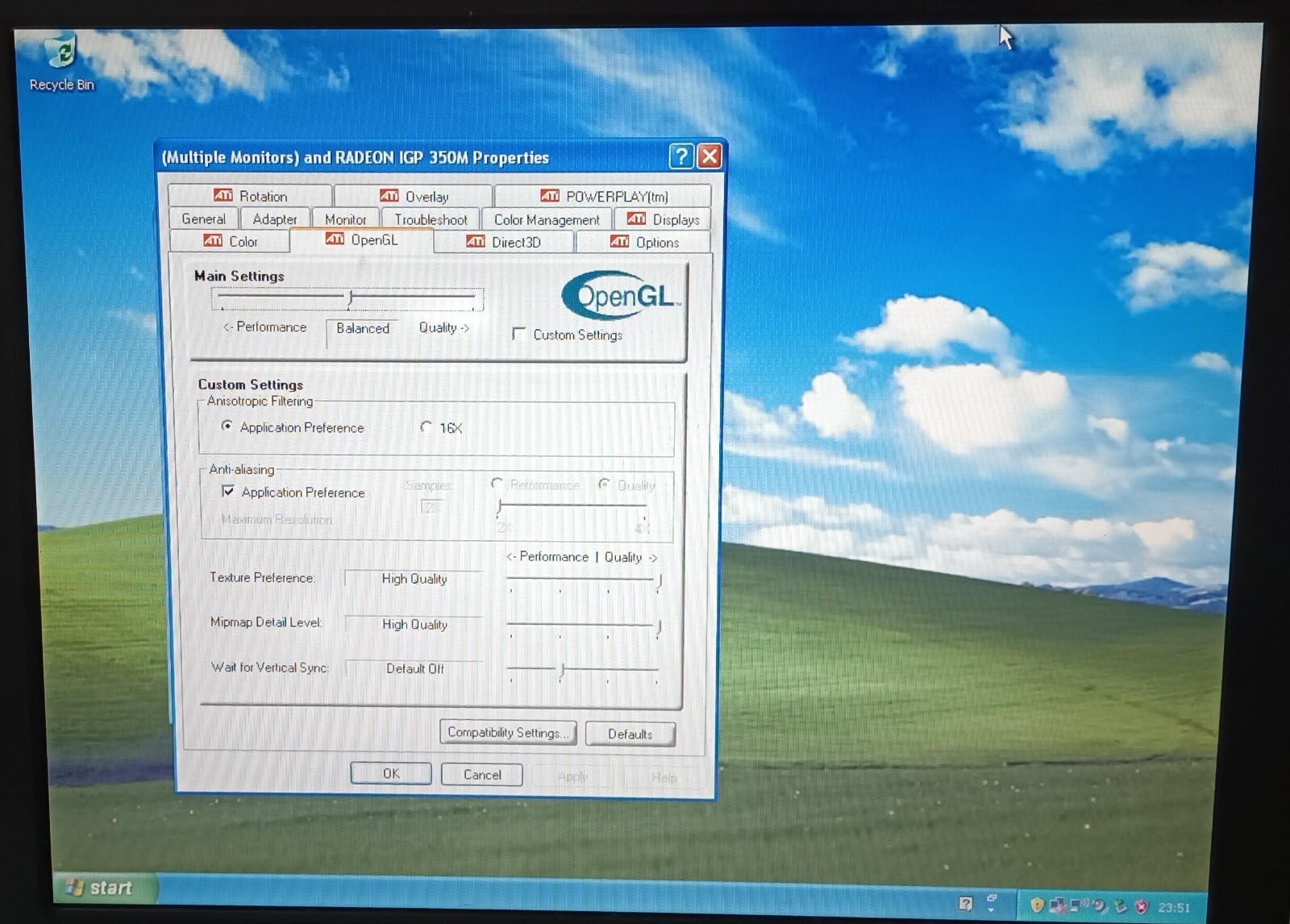Click the yellow security shield tray icon
The image size is (1290, 924).
(x=1038, y=905)
